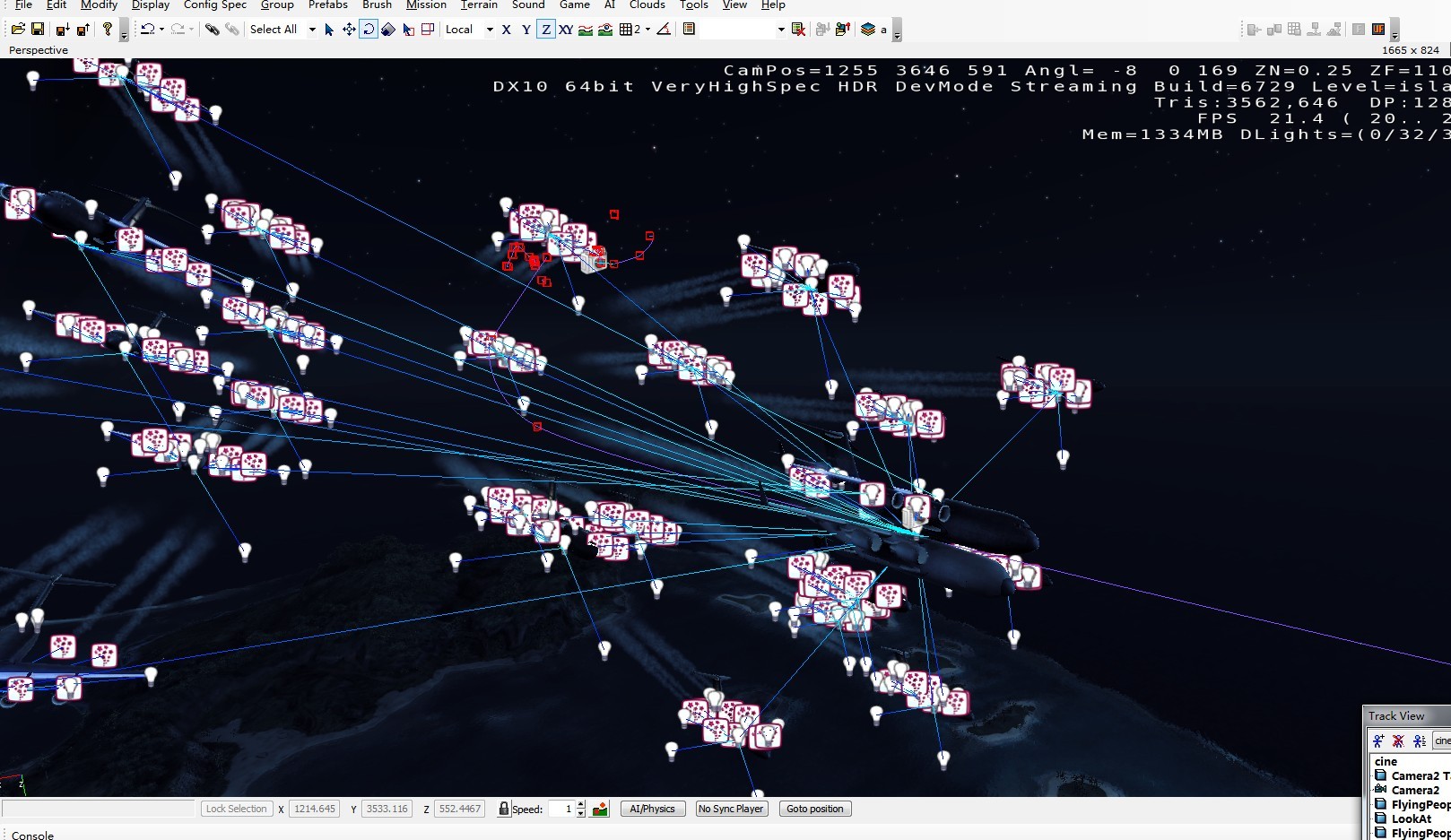Export with the red down-arrow disk icon
Image resolution: width=1451 pixels, height=840 pixels.
63,30
